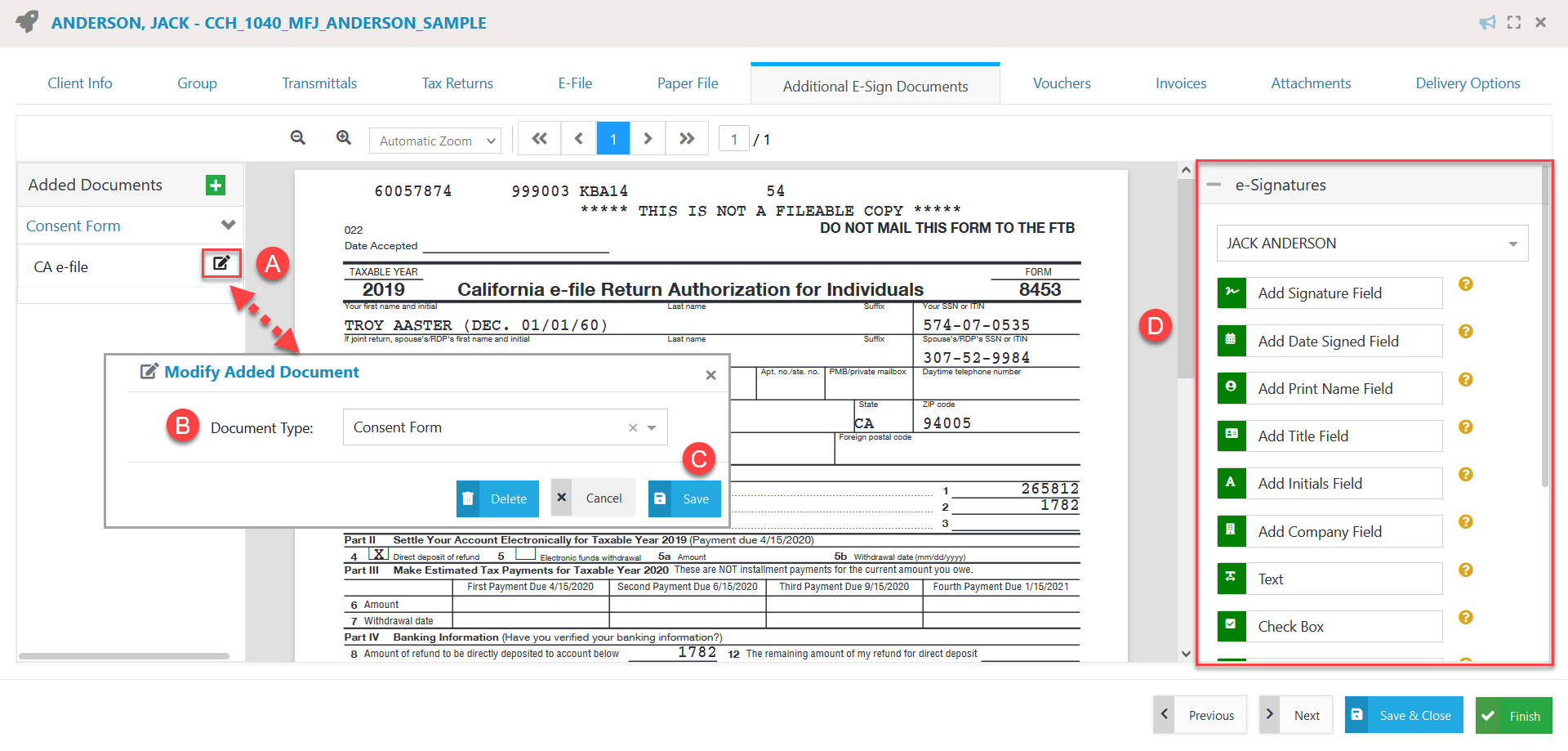Click the megaphone announcement icon
The height and width of the screenshot is (751, 1568).
[1487, 22]
